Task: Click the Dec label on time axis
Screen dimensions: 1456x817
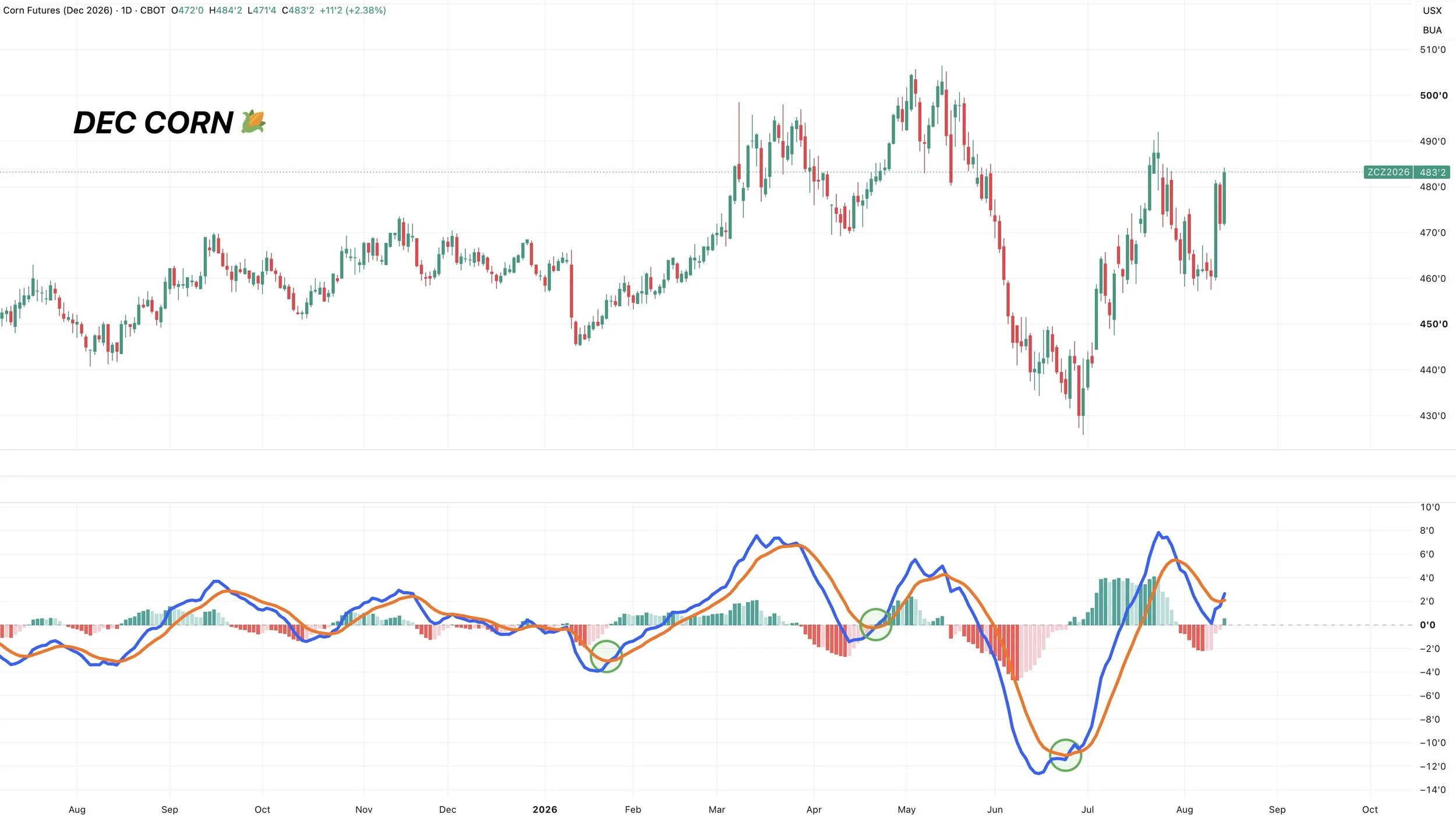Action: pyautogui.click(x=448, y=809)
